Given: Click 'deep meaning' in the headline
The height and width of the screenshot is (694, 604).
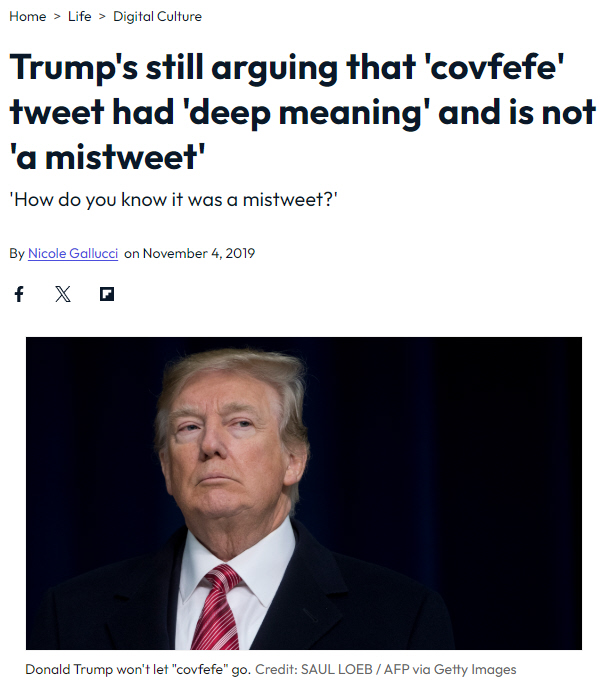Looking at the screenshot, I should click(x=319, y=111).
